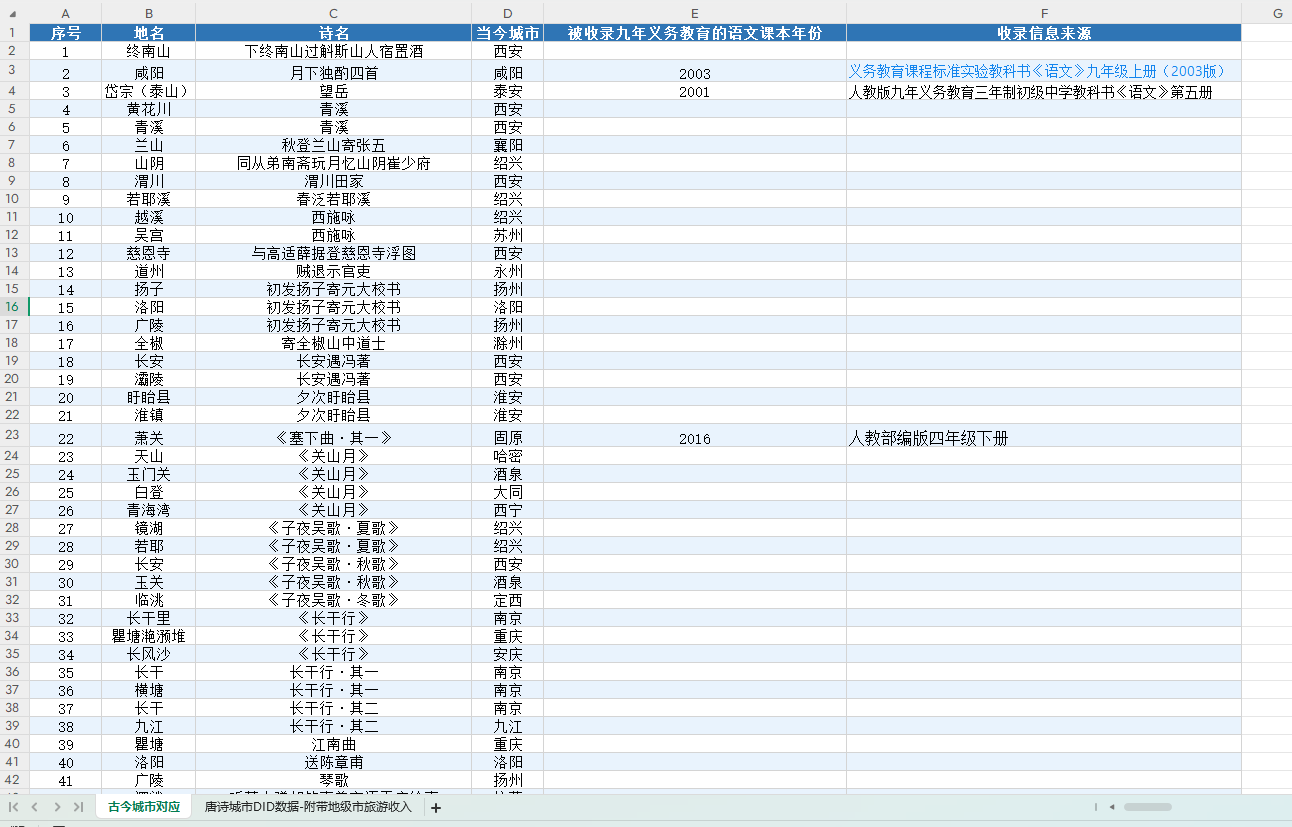Screen dimensions: 1292x827
Task: Open the 义务教育课程标准实验教科书 hyperlink in row 3
Action: 1037,72
